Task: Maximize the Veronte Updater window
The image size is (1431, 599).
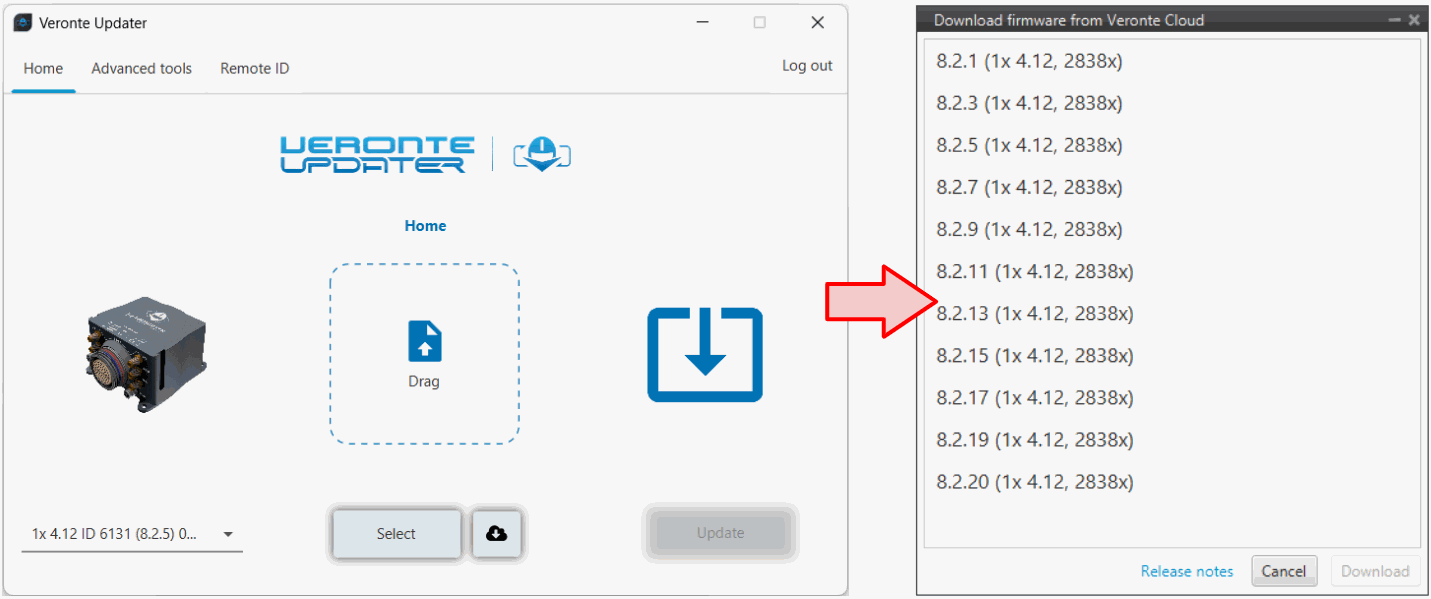Action: click(x=760, y=23)
